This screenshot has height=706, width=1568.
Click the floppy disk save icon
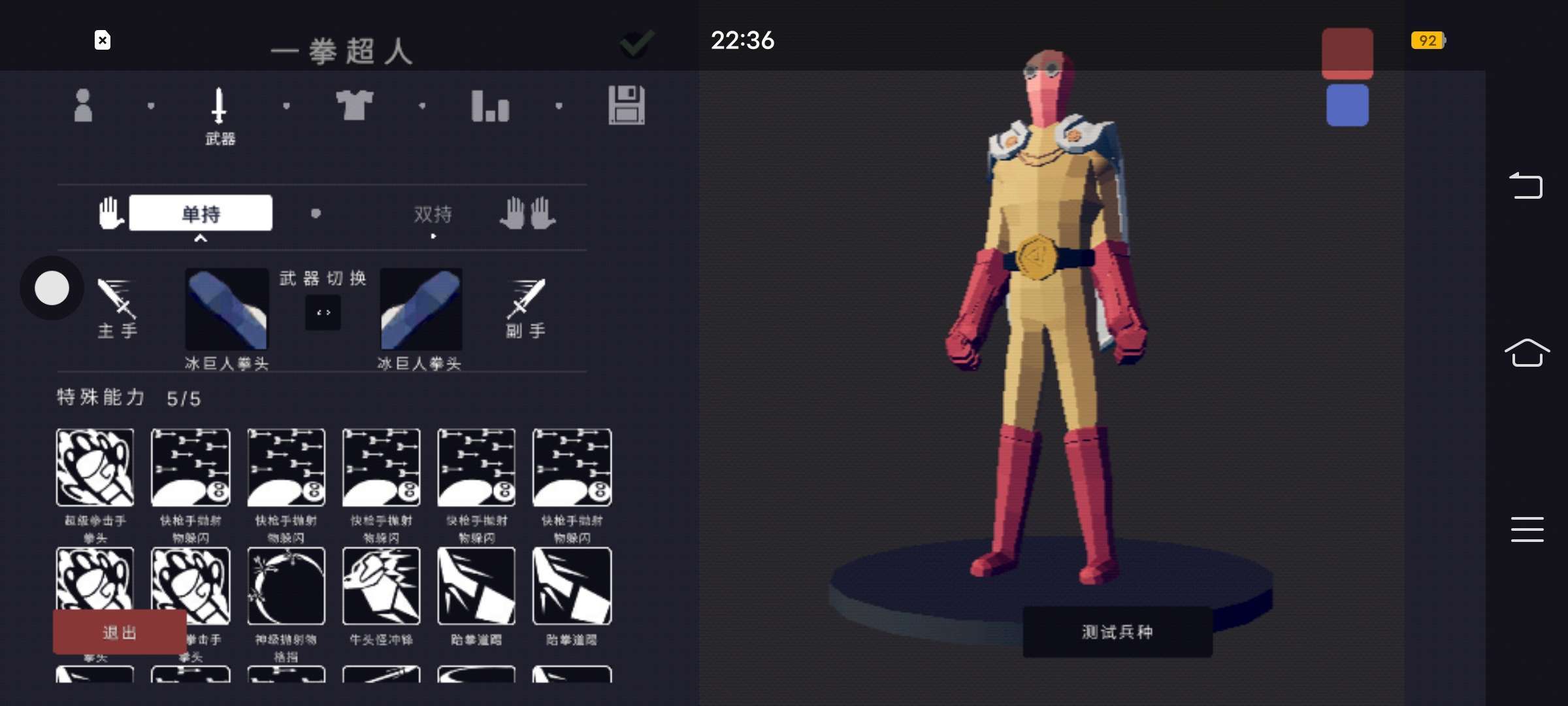626,105
